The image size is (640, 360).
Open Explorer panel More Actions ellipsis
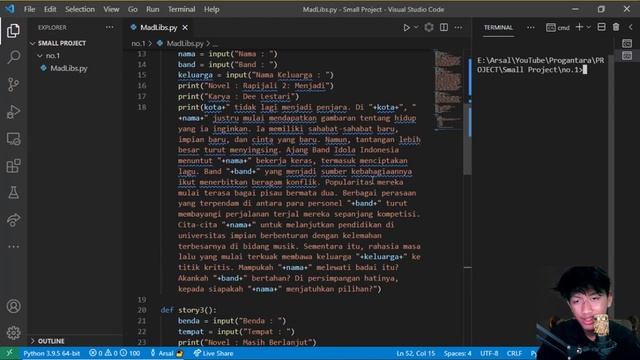click(x=110, y=27)
